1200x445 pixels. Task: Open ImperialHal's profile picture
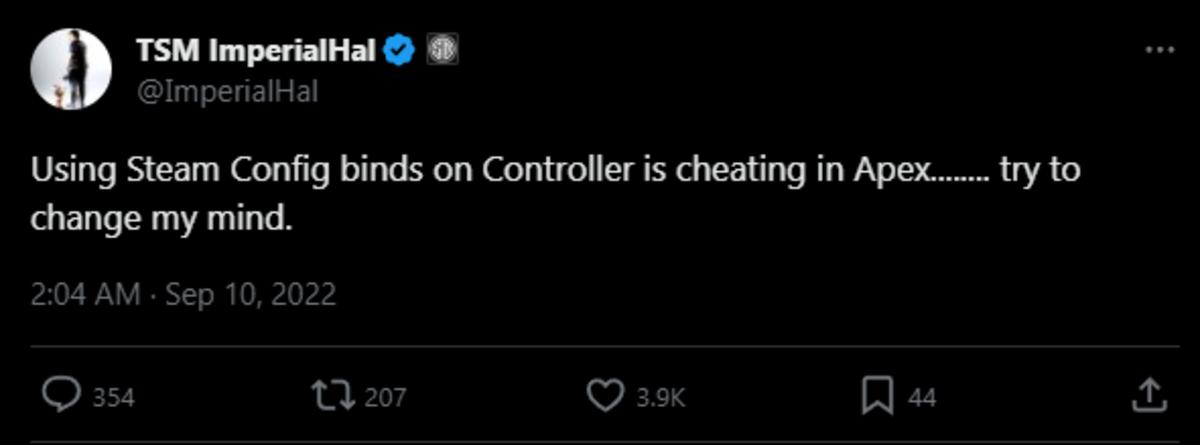[x=70, y=68]
